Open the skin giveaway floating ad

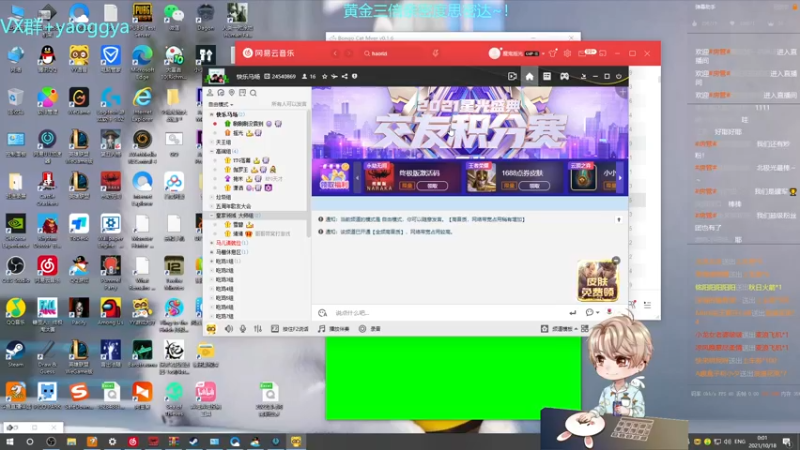(597, 281)
